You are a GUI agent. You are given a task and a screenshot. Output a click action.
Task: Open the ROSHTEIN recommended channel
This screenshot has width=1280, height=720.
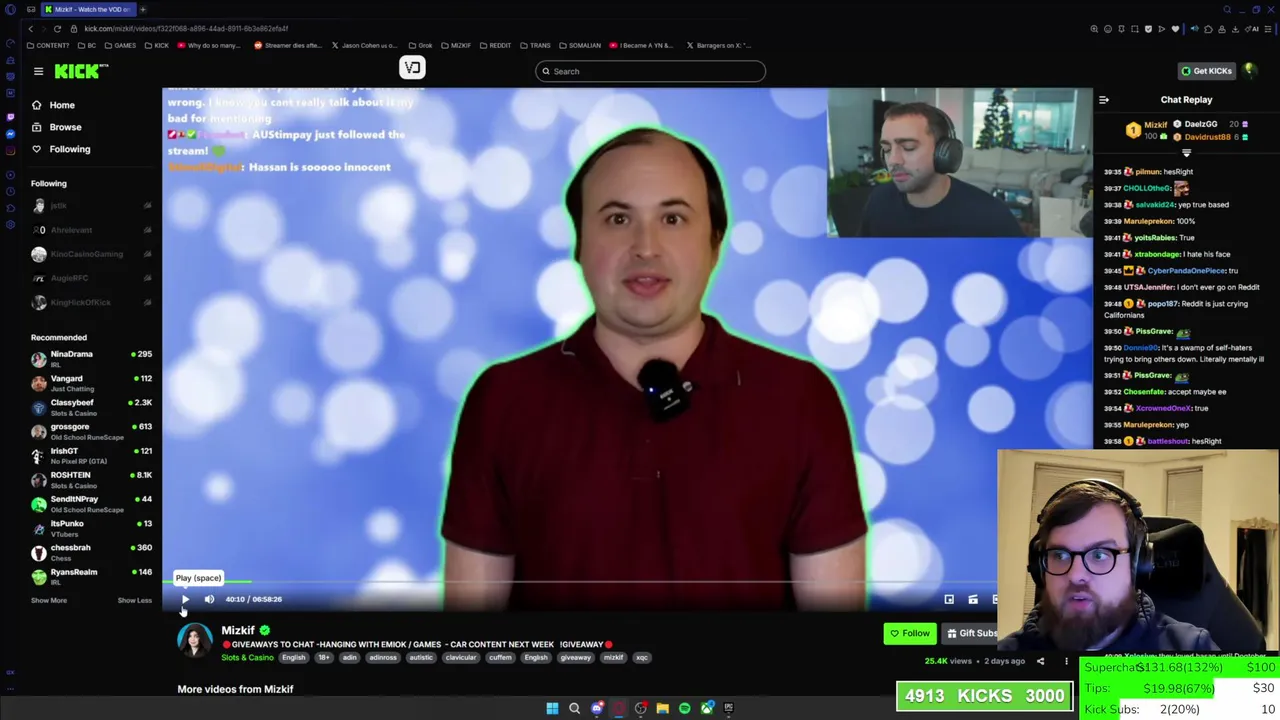(x=91, y=479)
